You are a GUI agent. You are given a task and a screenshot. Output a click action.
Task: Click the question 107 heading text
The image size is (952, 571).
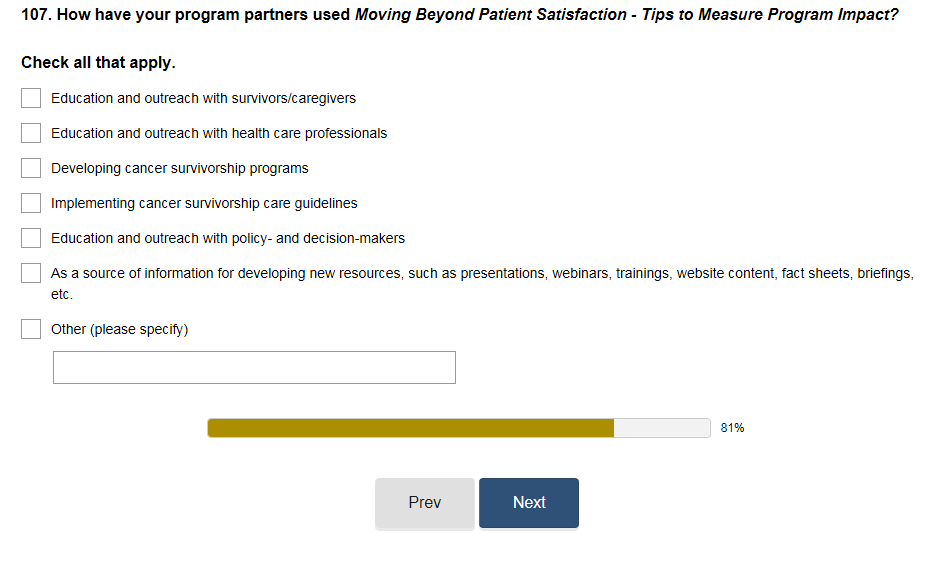coord(459,16)
